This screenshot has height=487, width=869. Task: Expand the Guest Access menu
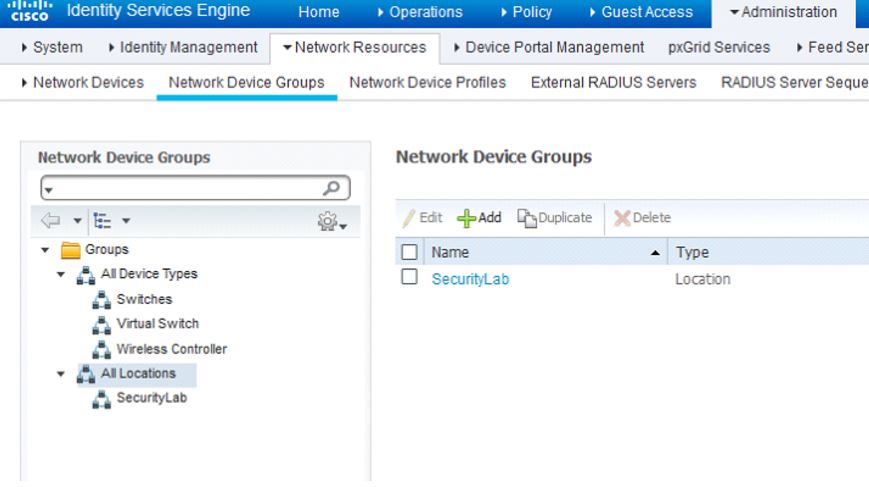pos(641,12)
